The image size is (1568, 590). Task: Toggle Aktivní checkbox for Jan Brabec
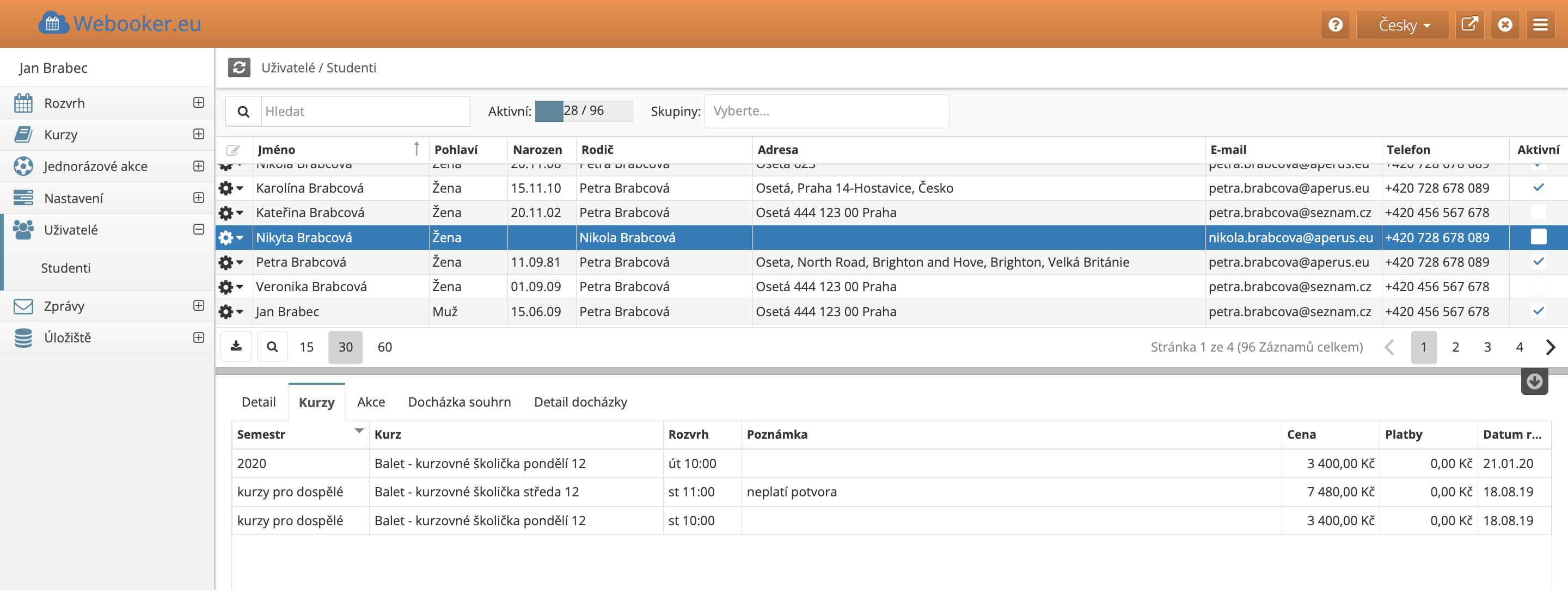1538,311
